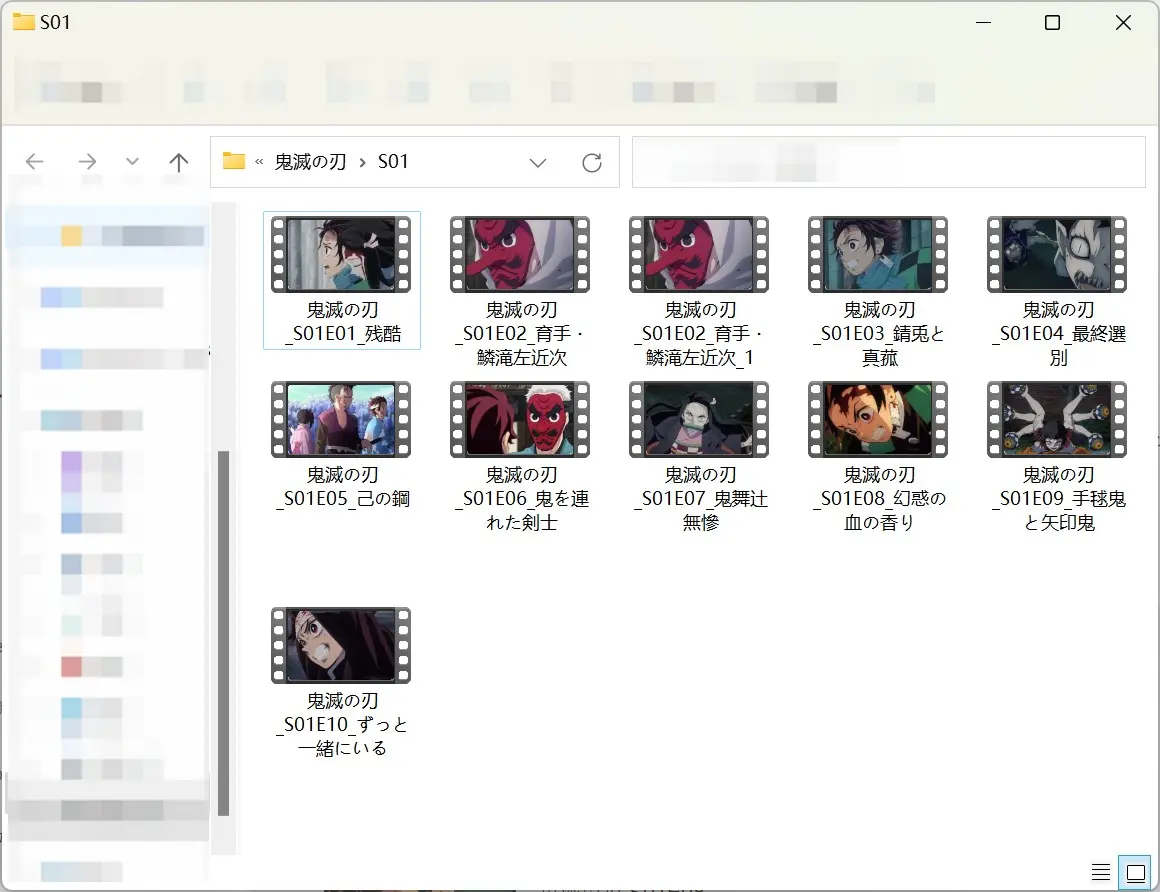Click the Forward navigation arrow

(x=87, y=161)
